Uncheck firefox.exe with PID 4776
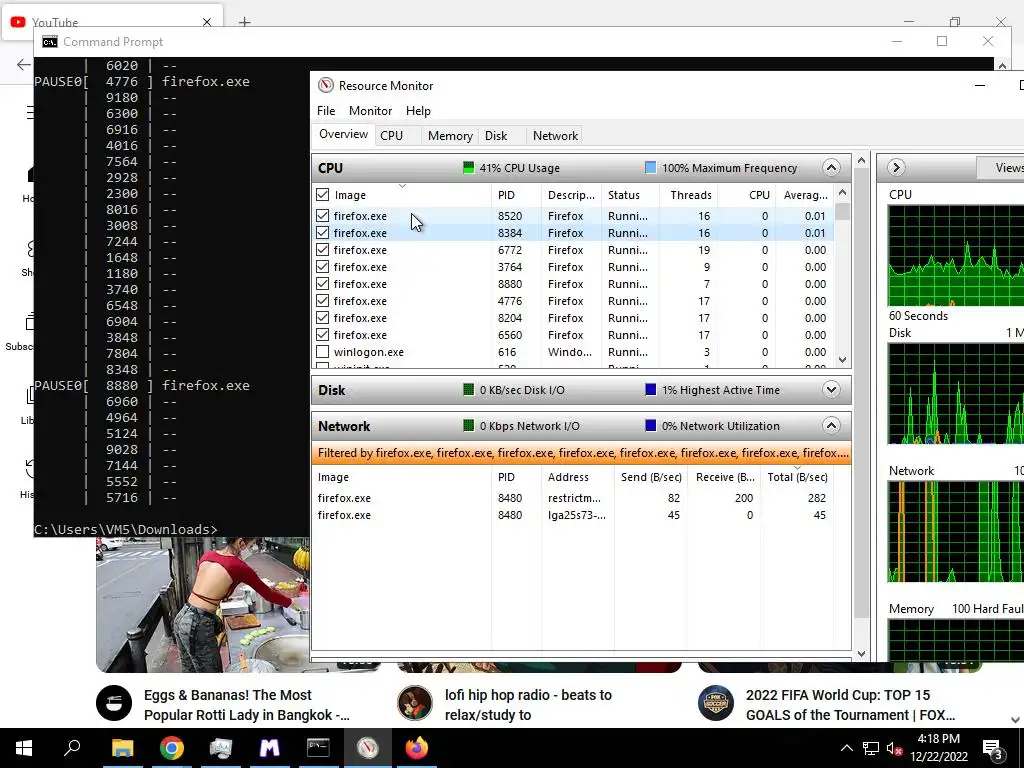The width and height of the screenshot is (1024, 768). (x=323, y=300)
